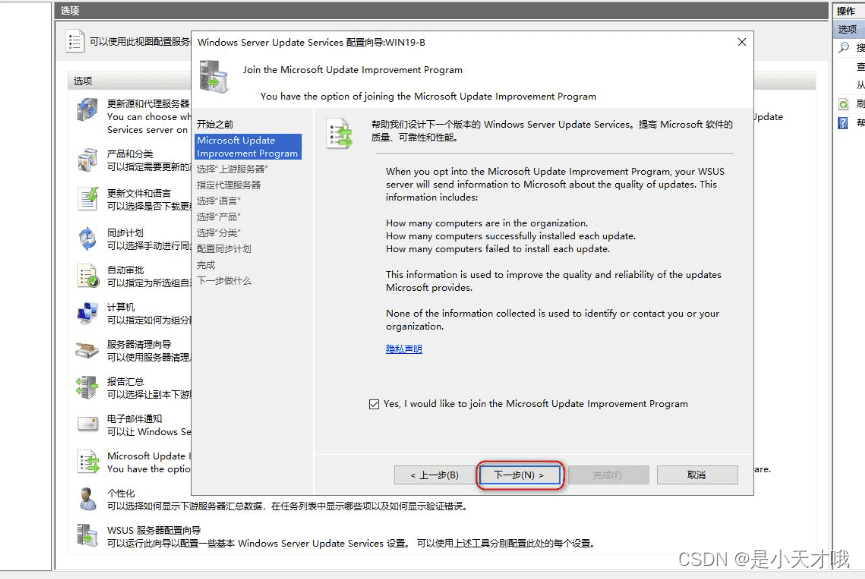Image resolution: width=865 pixels, height=579 pixels.
Task: Click the 下一步(N) next button
Action: [519, 475]
